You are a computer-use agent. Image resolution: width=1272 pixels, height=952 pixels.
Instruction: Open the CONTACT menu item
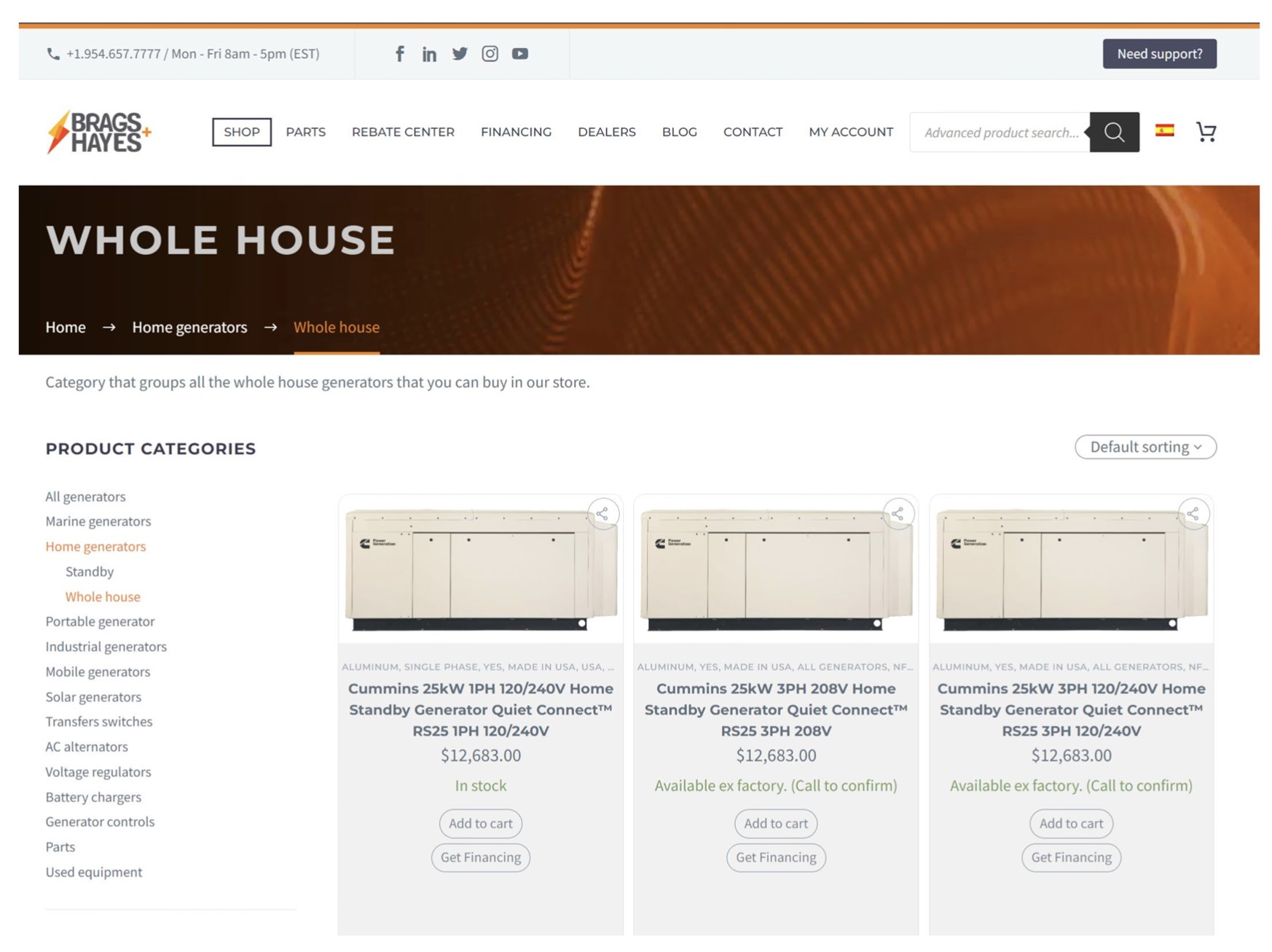(x=753, y=132)
